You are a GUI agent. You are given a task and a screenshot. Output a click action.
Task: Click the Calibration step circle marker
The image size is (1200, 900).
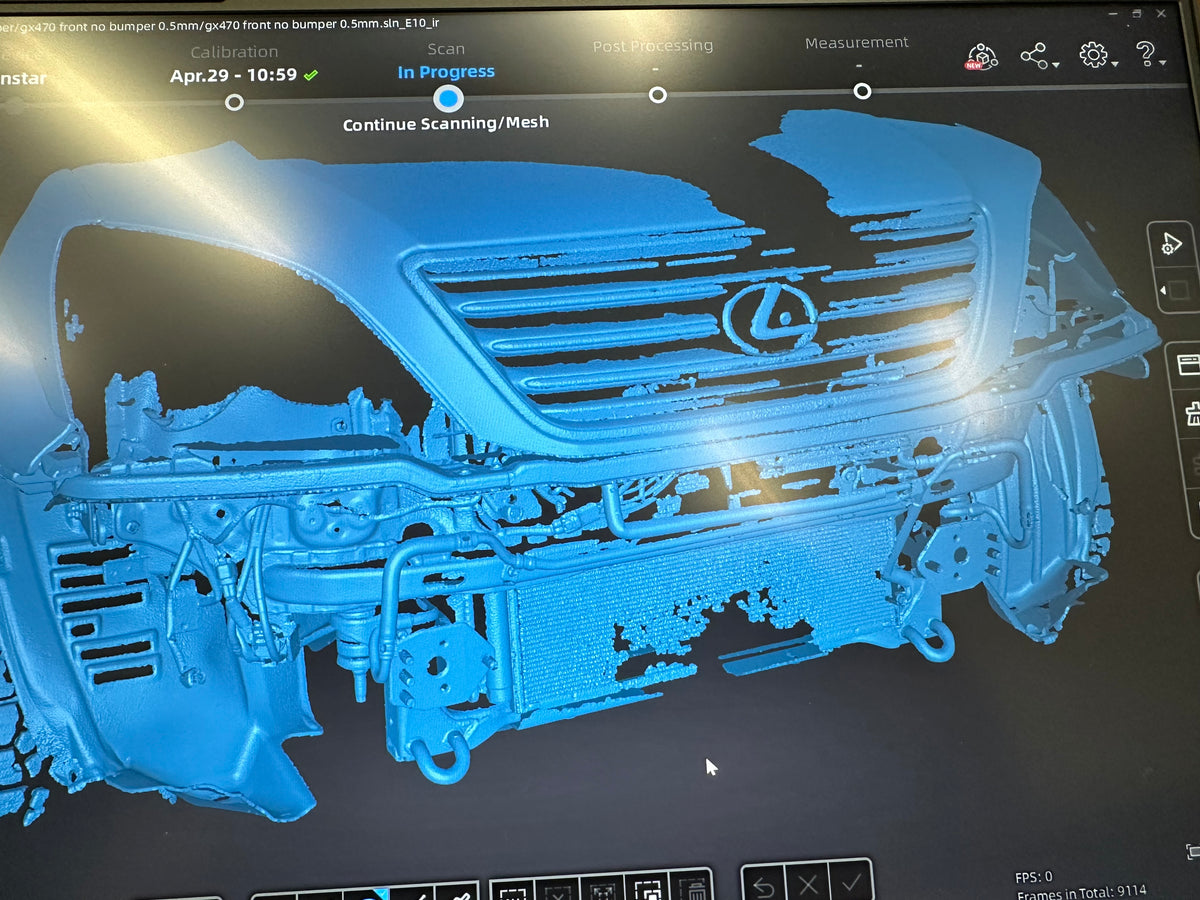click(234, 102)
